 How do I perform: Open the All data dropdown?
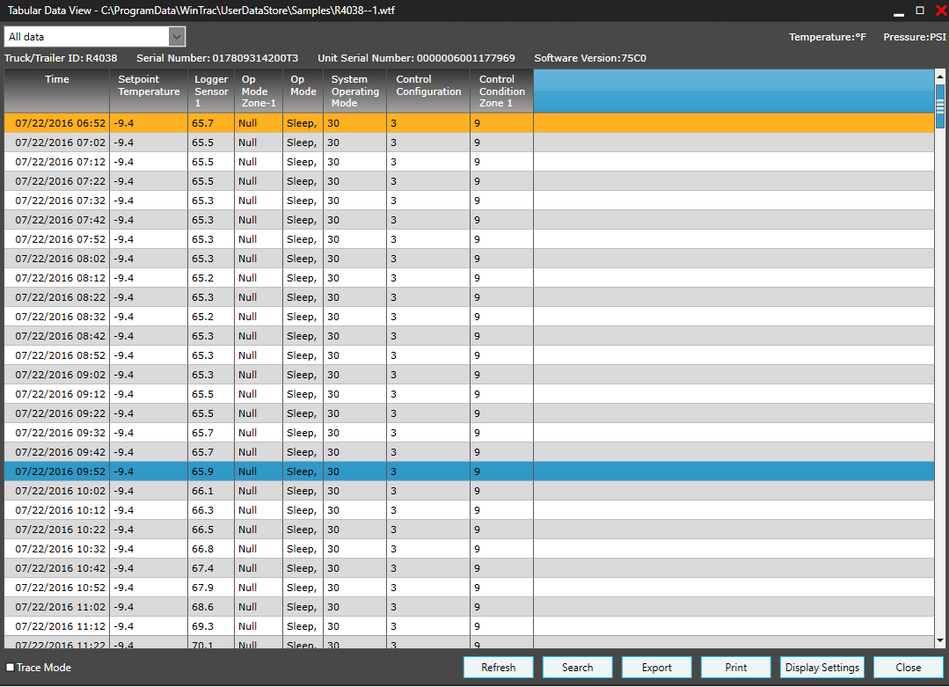tap(176, 37)
